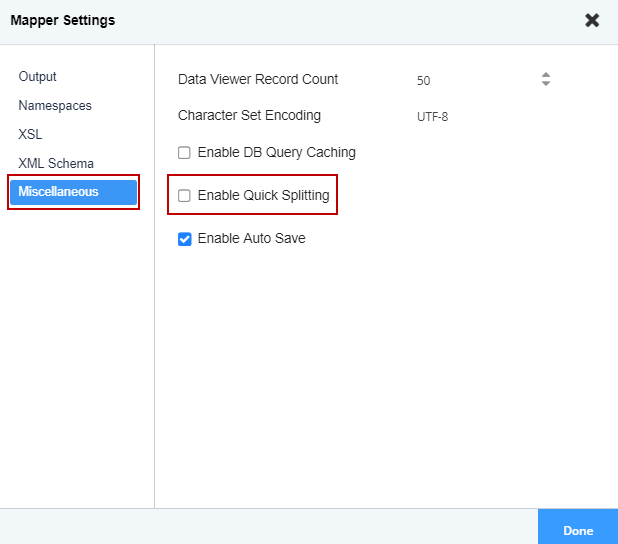Click the Character Set Encoding label
Screen dimensions: 618x544
pyautogui.click(x=249, y=116)
